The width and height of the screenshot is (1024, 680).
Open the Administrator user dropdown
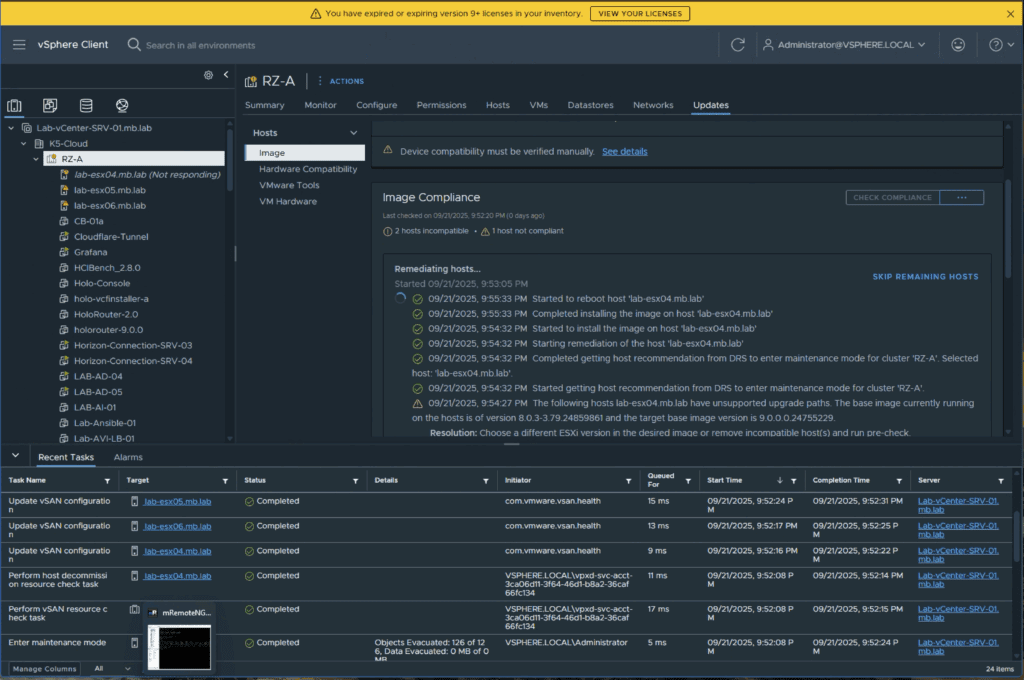(x=845, y=45)
